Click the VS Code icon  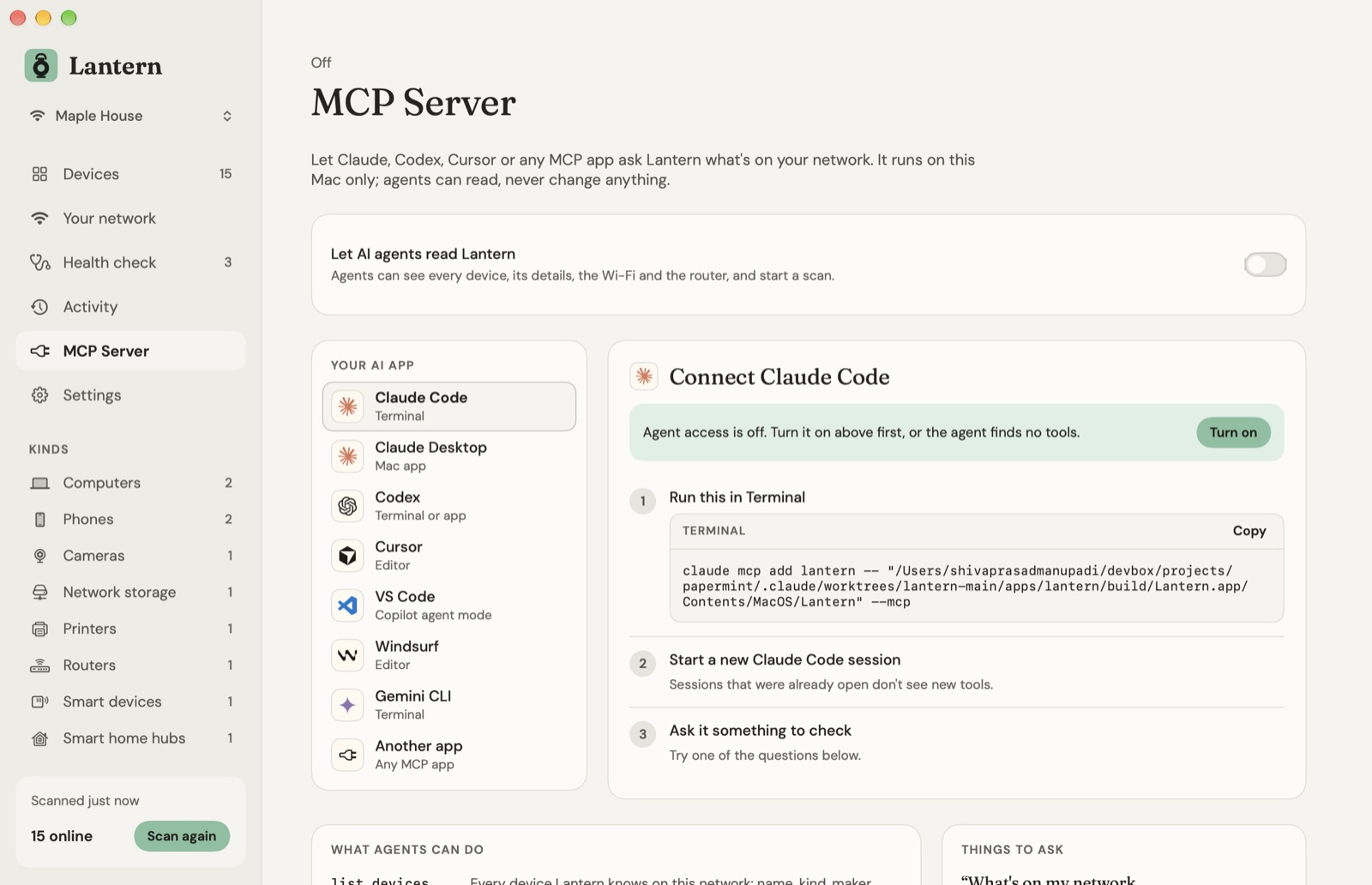(347, 605)
